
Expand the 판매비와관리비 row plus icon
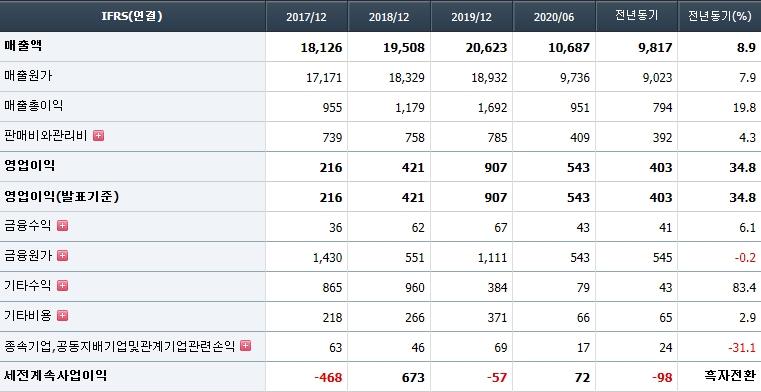click(x=99, y=136)
